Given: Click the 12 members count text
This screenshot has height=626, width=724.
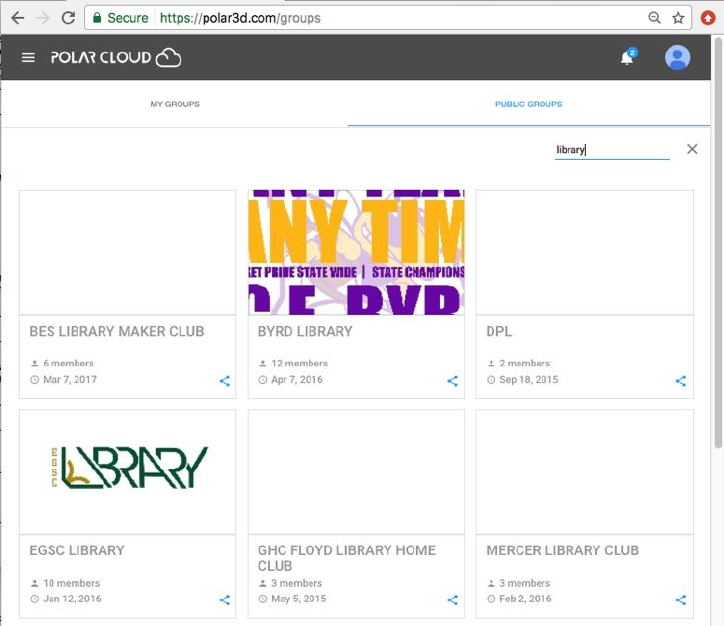Looking at the screenshot, I should [x=299, y=363].
